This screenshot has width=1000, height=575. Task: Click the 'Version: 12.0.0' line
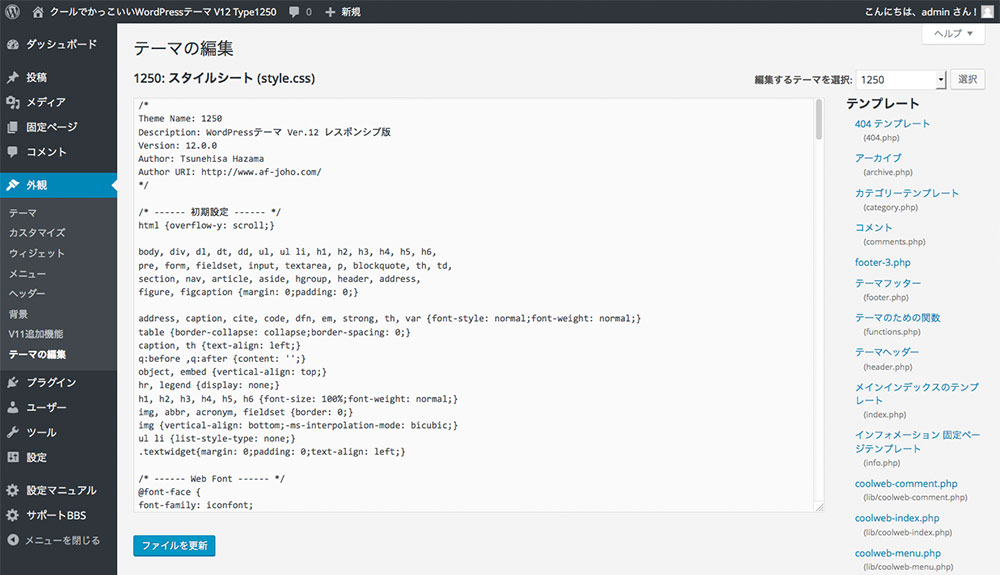pos(177,145)
